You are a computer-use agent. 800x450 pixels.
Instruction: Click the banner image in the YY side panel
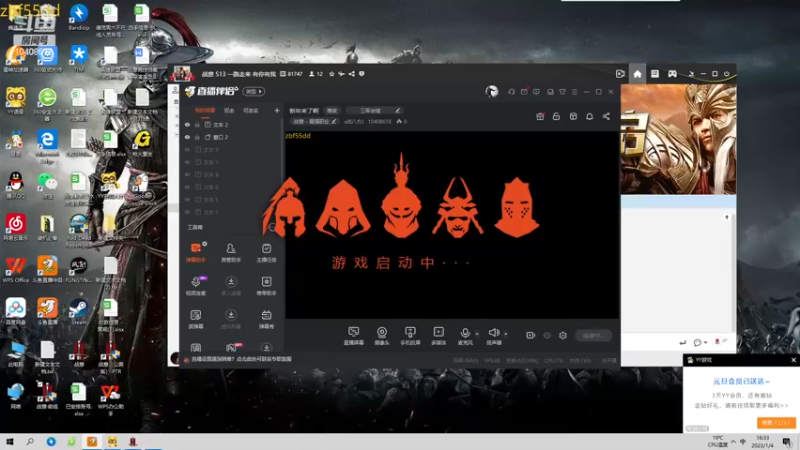(678, 139)
